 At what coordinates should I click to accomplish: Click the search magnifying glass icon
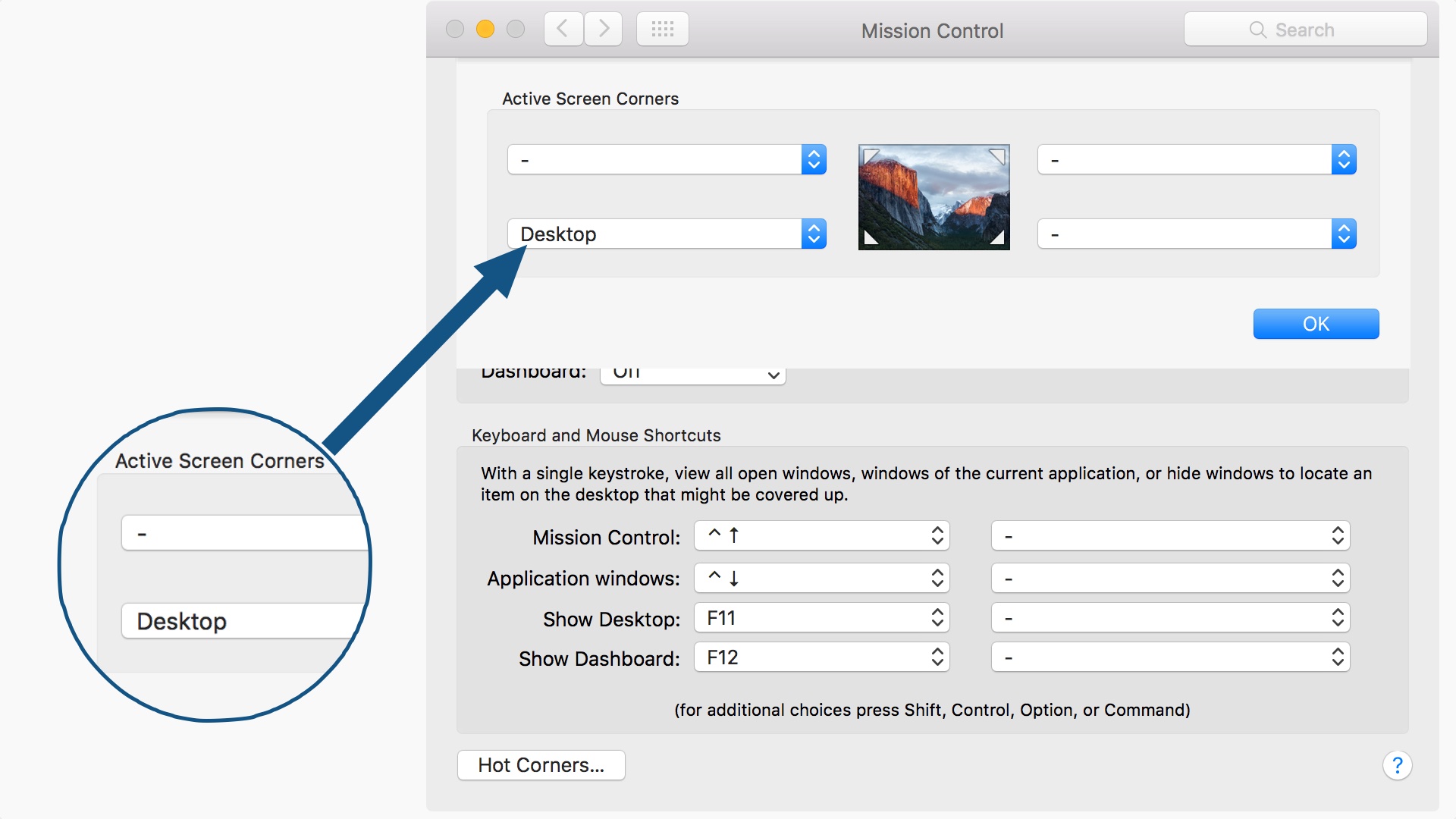1257,30
